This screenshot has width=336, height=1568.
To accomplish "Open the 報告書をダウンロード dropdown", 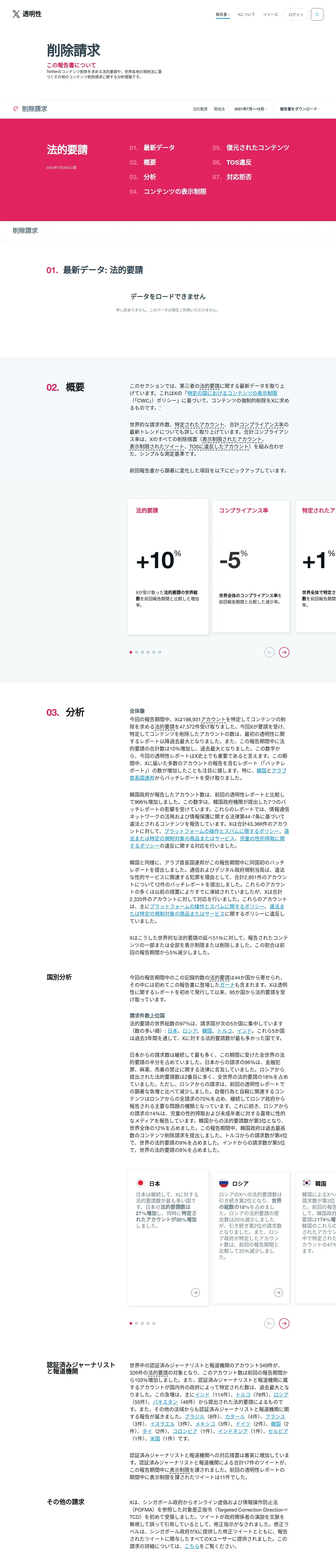I will point(300,109).
